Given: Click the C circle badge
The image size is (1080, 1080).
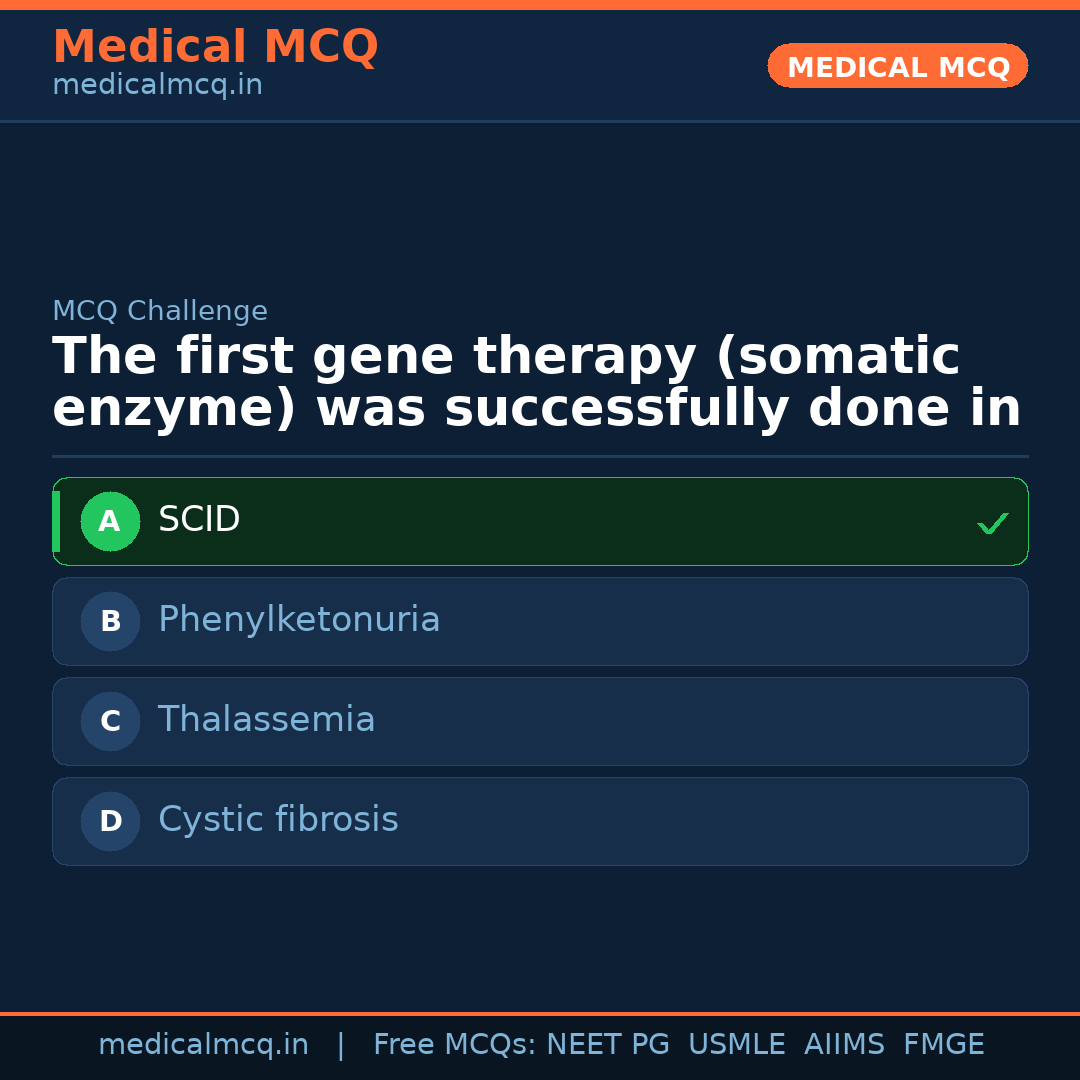Looking at the screenshot, I should [x=110, y=721].
